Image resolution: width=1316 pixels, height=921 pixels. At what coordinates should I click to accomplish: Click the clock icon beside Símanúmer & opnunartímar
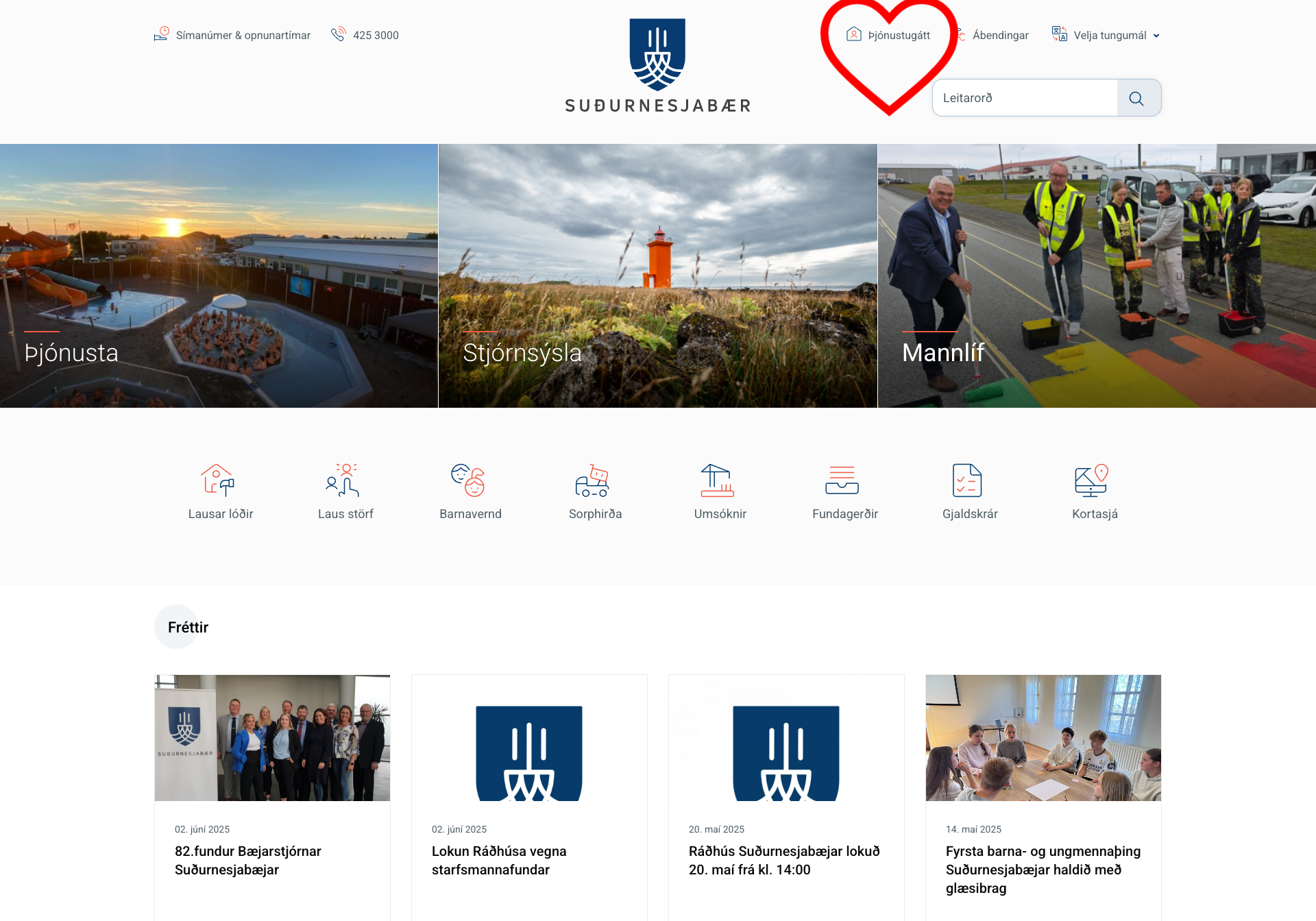(162, 34)
